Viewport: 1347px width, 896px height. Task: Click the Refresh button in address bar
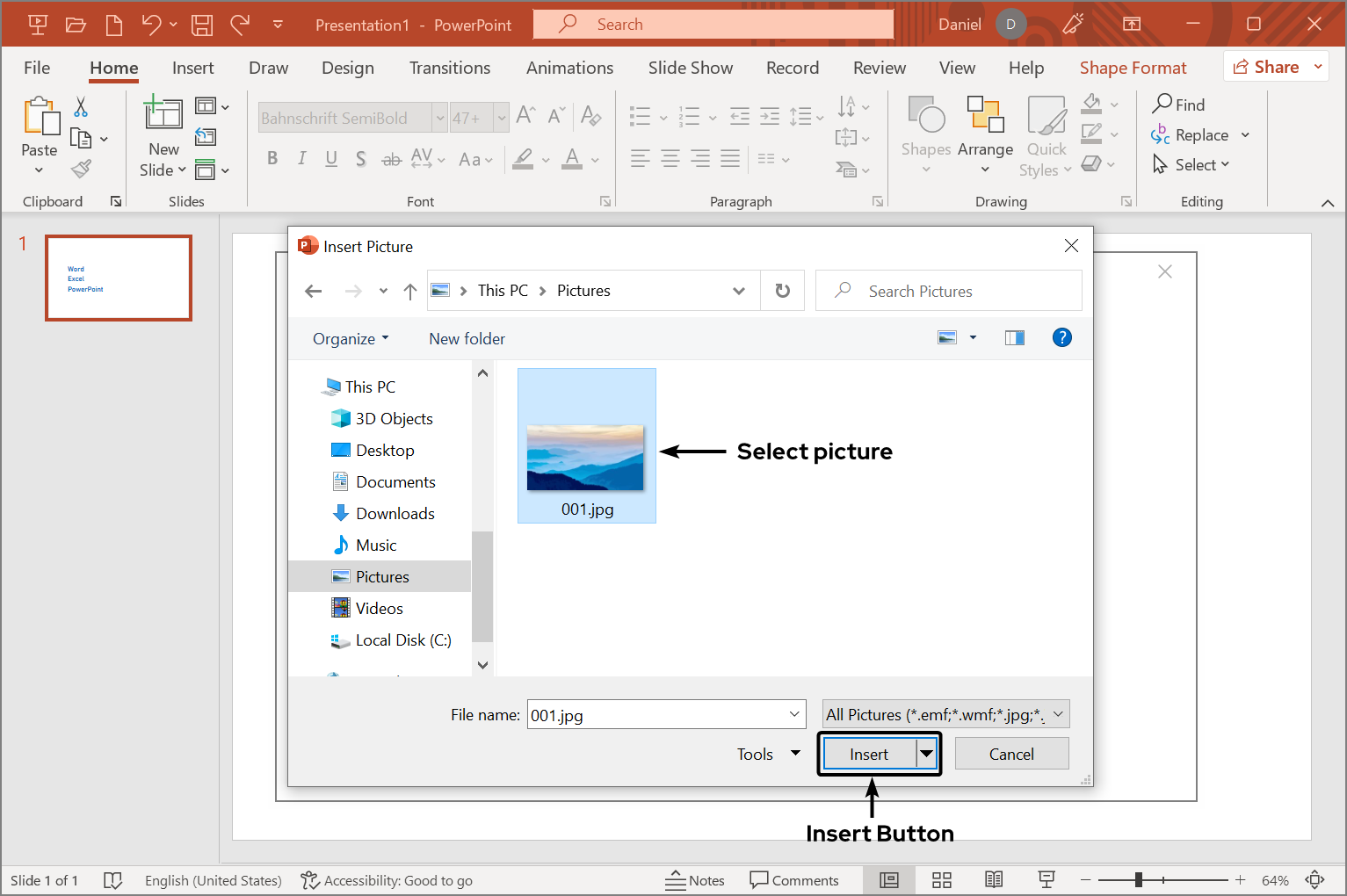(x=782, y=291)
